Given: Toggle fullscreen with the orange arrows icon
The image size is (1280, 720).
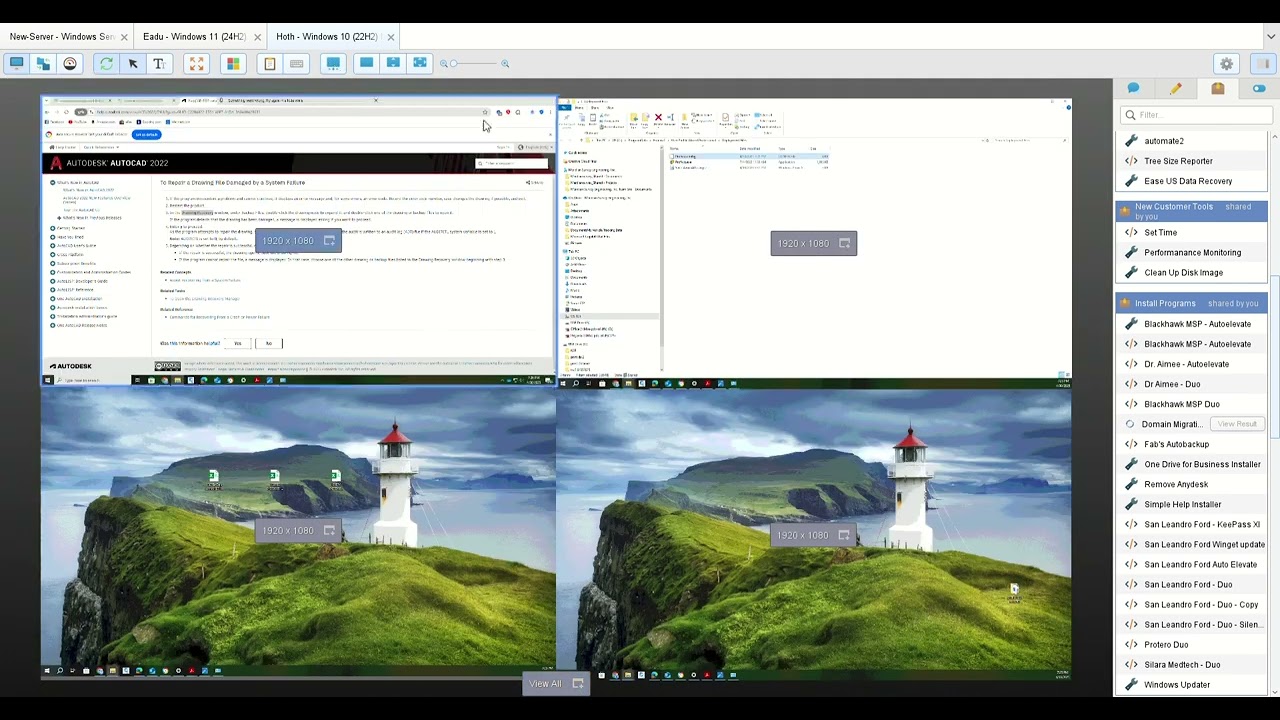Looking at the screenshot, I should [196, 63].
